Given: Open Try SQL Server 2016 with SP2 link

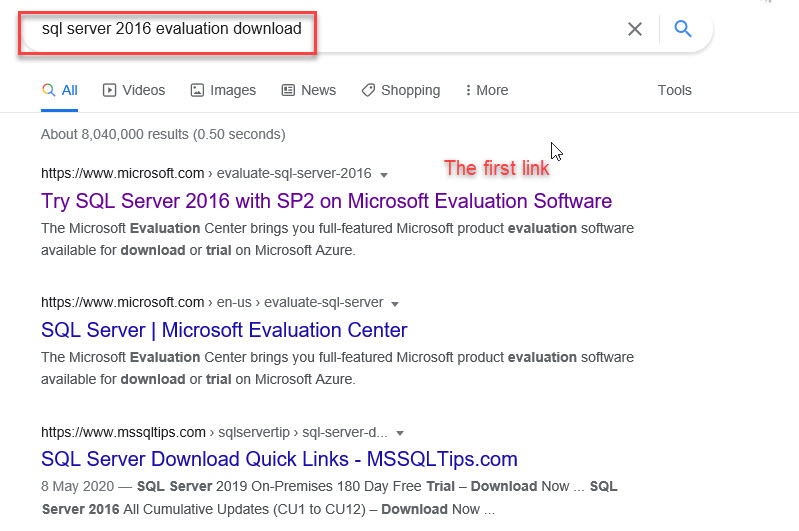Looking at the screenshot, I should tap(326, 201).
